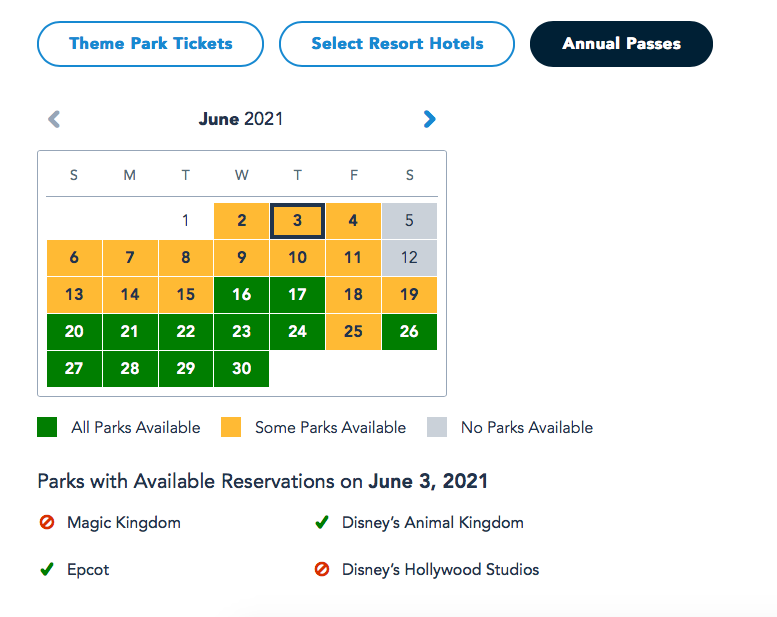Viewport: 777px width, 617px height.
Task: Click the June 2021 month heading
Action: point(241,120)
